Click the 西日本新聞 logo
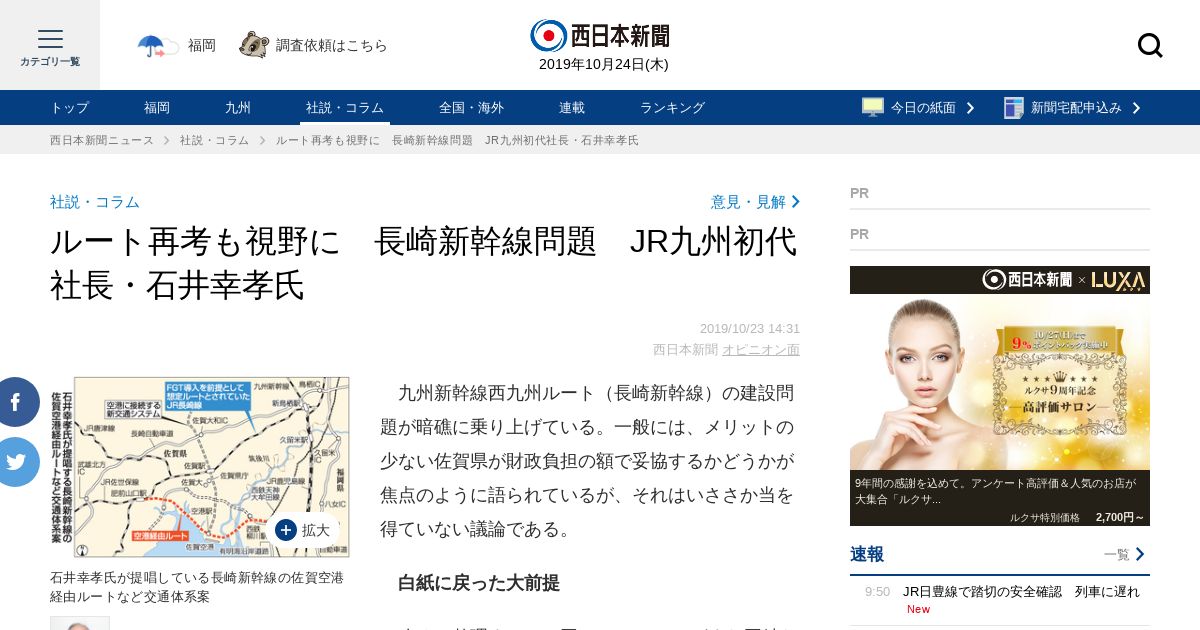 (600, 35)
